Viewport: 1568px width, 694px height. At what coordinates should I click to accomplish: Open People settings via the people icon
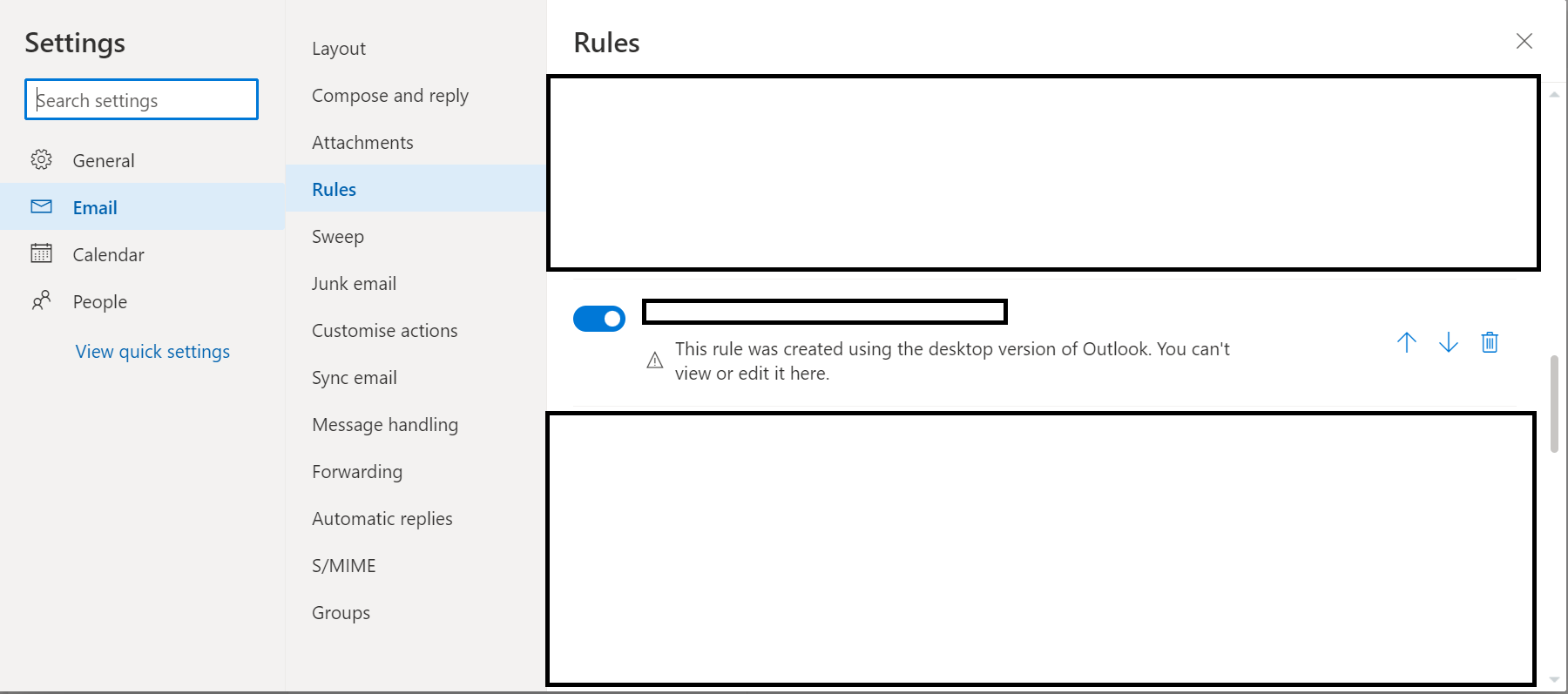pyautogui.click(x=41, y=301)
